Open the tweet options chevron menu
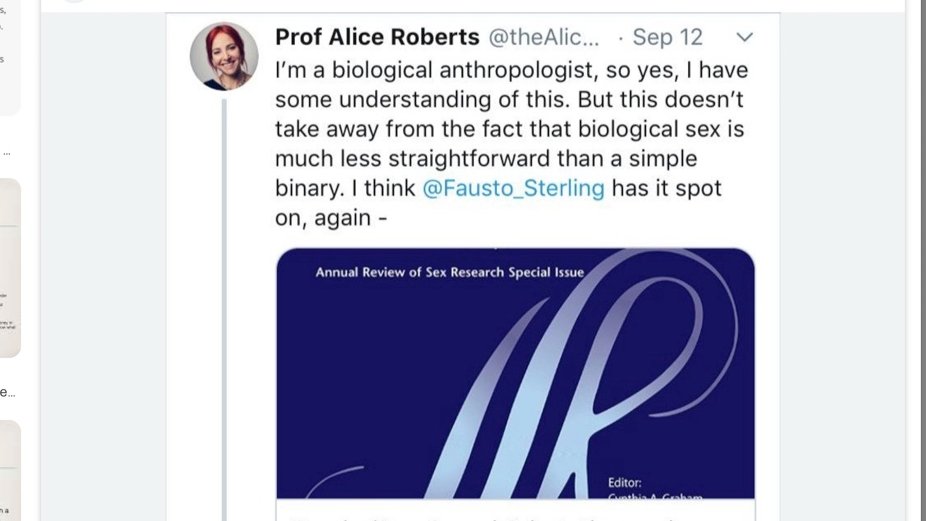The width and height of the screenshot is (926, 521). [x=744, y=38]
